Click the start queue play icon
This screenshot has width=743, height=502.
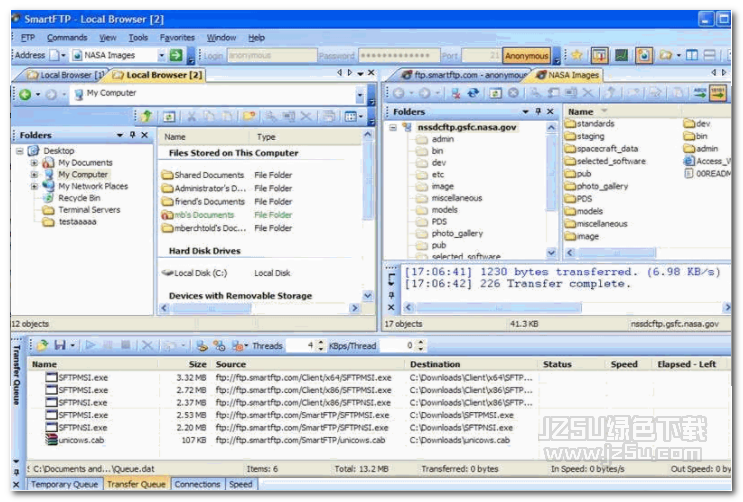pos(91,346)
